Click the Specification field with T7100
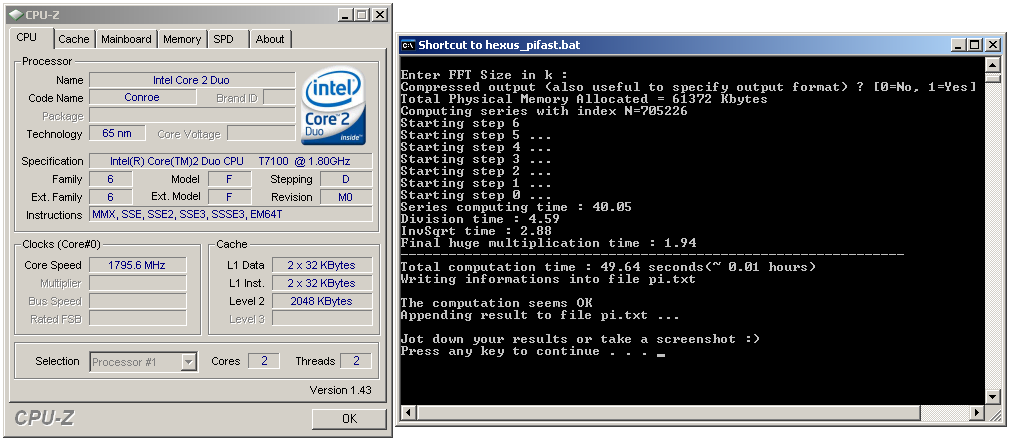Screen dimensions: 1011x442 [x=230, y=161]
